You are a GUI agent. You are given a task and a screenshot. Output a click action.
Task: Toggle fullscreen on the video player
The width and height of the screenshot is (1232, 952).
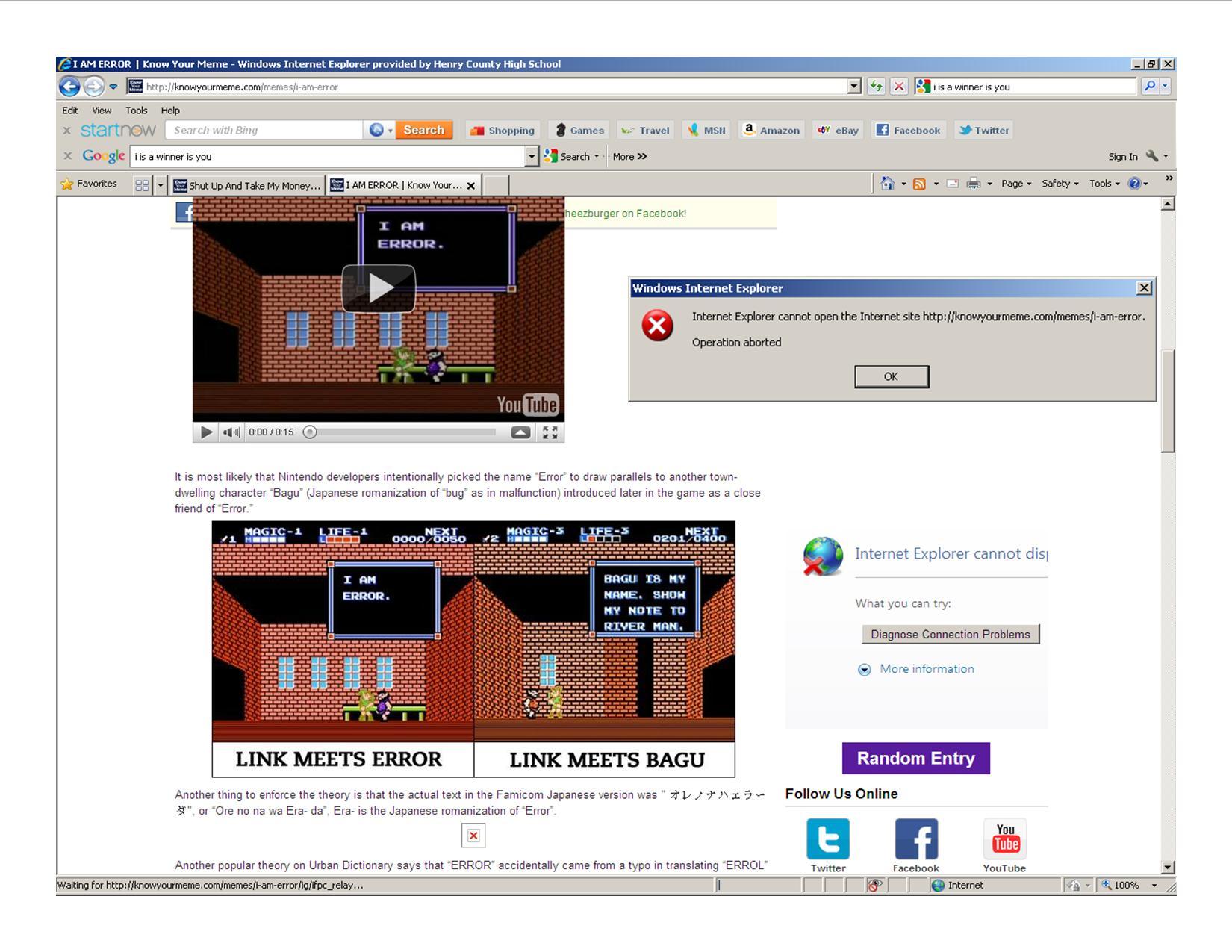point(550,432)
